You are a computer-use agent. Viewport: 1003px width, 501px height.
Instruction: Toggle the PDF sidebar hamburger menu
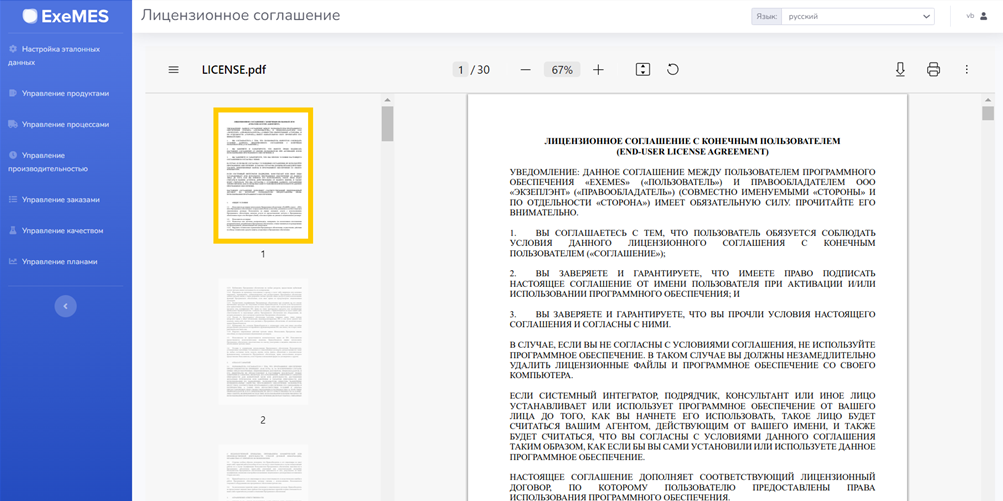pos(173,70)
